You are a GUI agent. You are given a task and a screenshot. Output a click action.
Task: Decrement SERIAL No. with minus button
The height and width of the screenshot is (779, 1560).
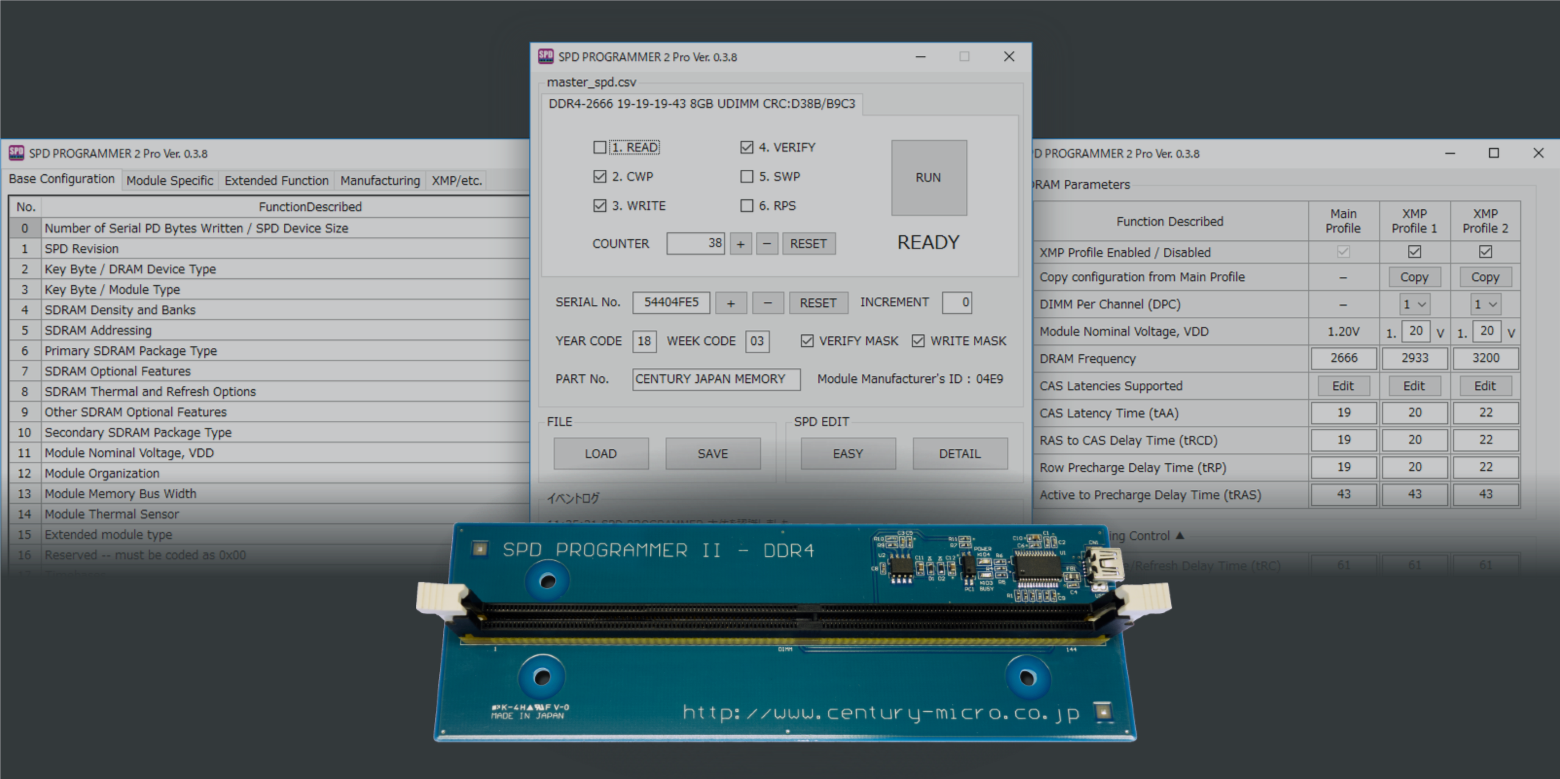(x=768, y=303)
